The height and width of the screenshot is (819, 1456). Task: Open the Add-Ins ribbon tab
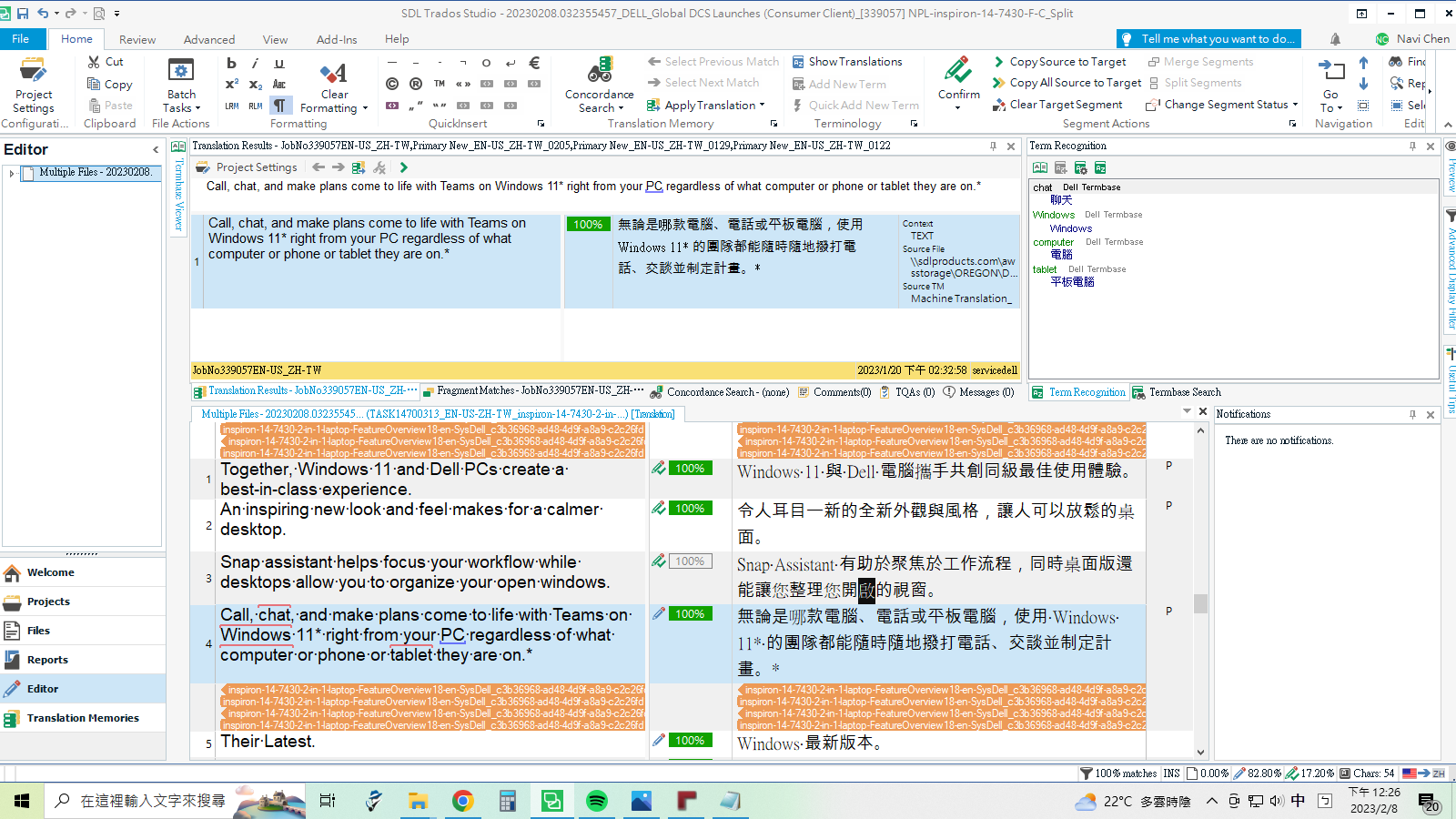(x=337, y=39)
